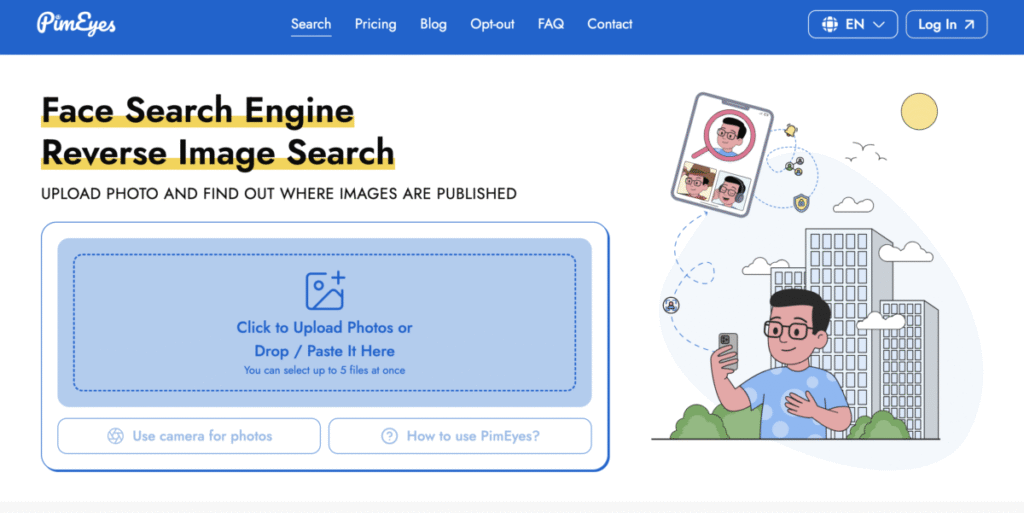Open the Contact page
The height and width of the screenshot is (513, 1024).
click(x=609, y=24)
